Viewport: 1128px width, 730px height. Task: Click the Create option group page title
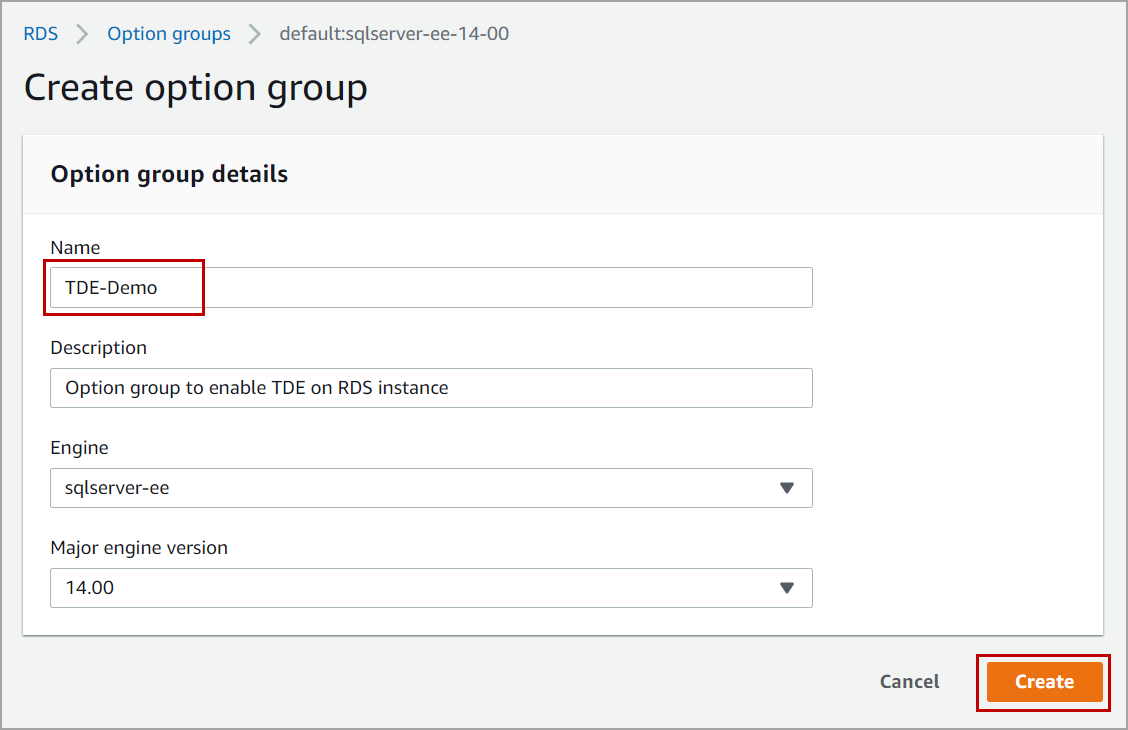(196, 88)
